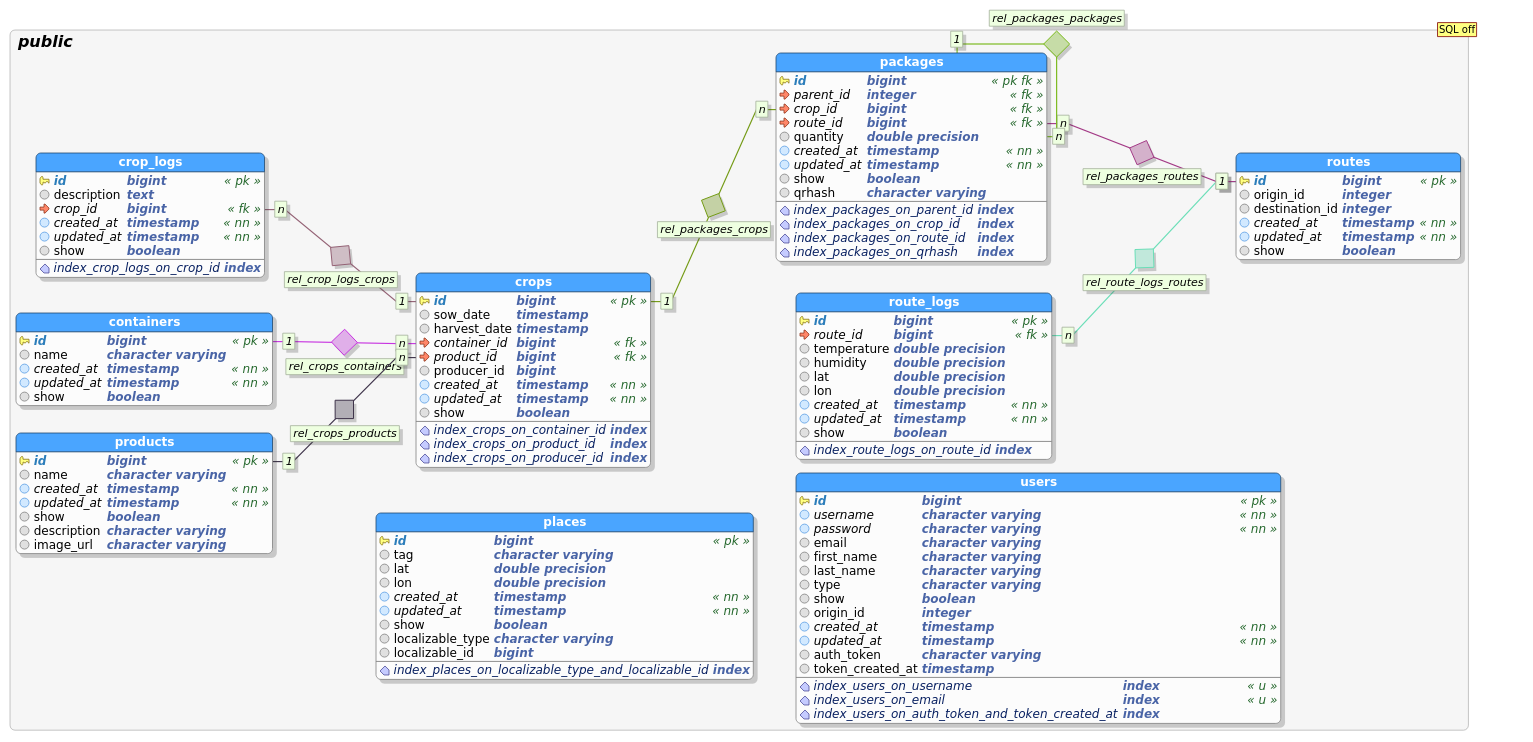Click index icon for index_route_logs_on_route_id
The width and height of the screenshot is (1533, 742).
point(804,450)
